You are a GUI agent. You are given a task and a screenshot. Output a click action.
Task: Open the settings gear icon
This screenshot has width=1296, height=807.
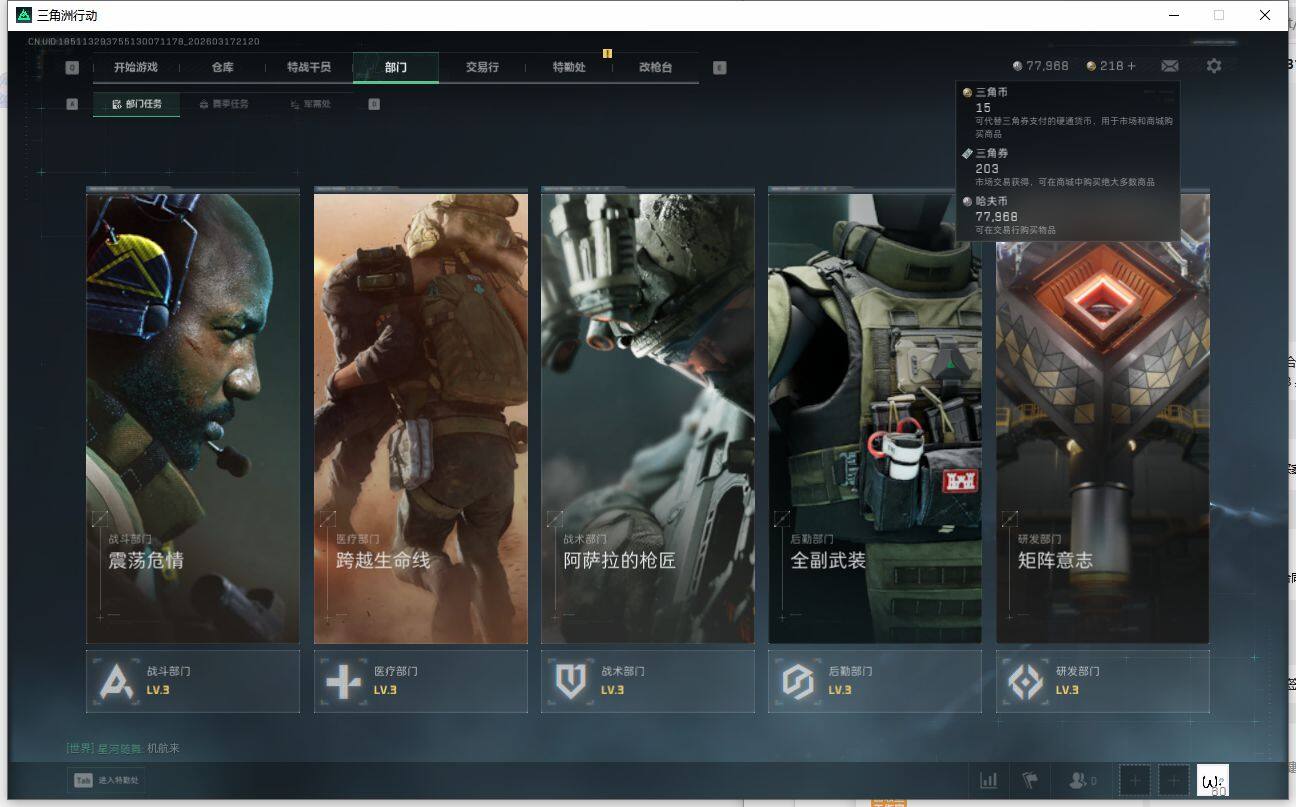click(x=1213, y=66)
